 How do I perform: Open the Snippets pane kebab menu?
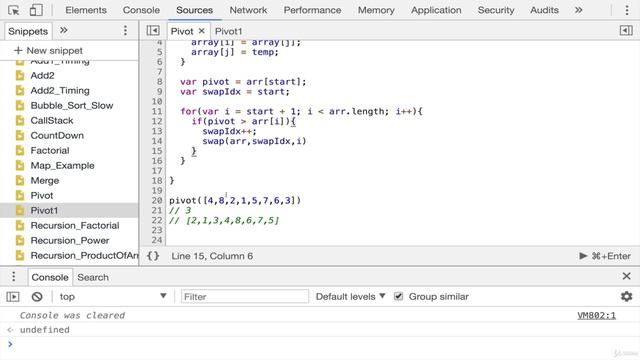pyautogui.click(x=125, y=31)
